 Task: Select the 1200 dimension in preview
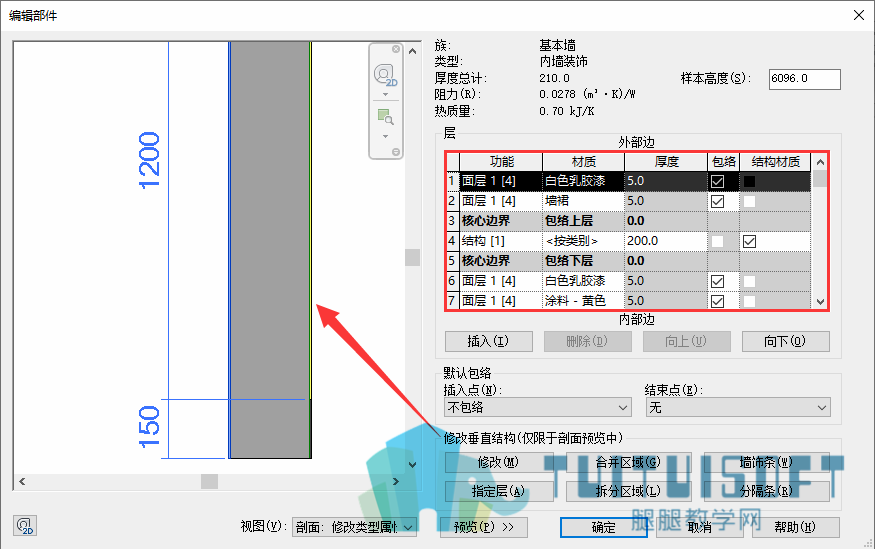[x=150, y=161]
